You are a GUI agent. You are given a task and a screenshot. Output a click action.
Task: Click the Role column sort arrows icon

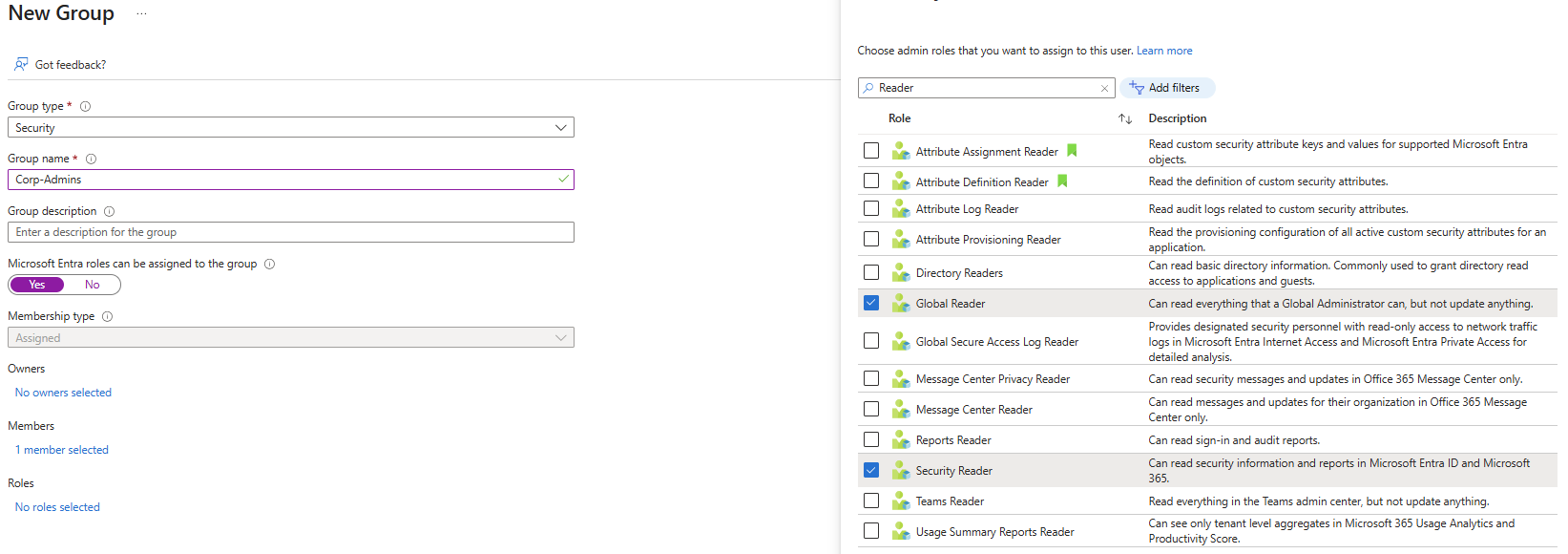coord(1125,118)
